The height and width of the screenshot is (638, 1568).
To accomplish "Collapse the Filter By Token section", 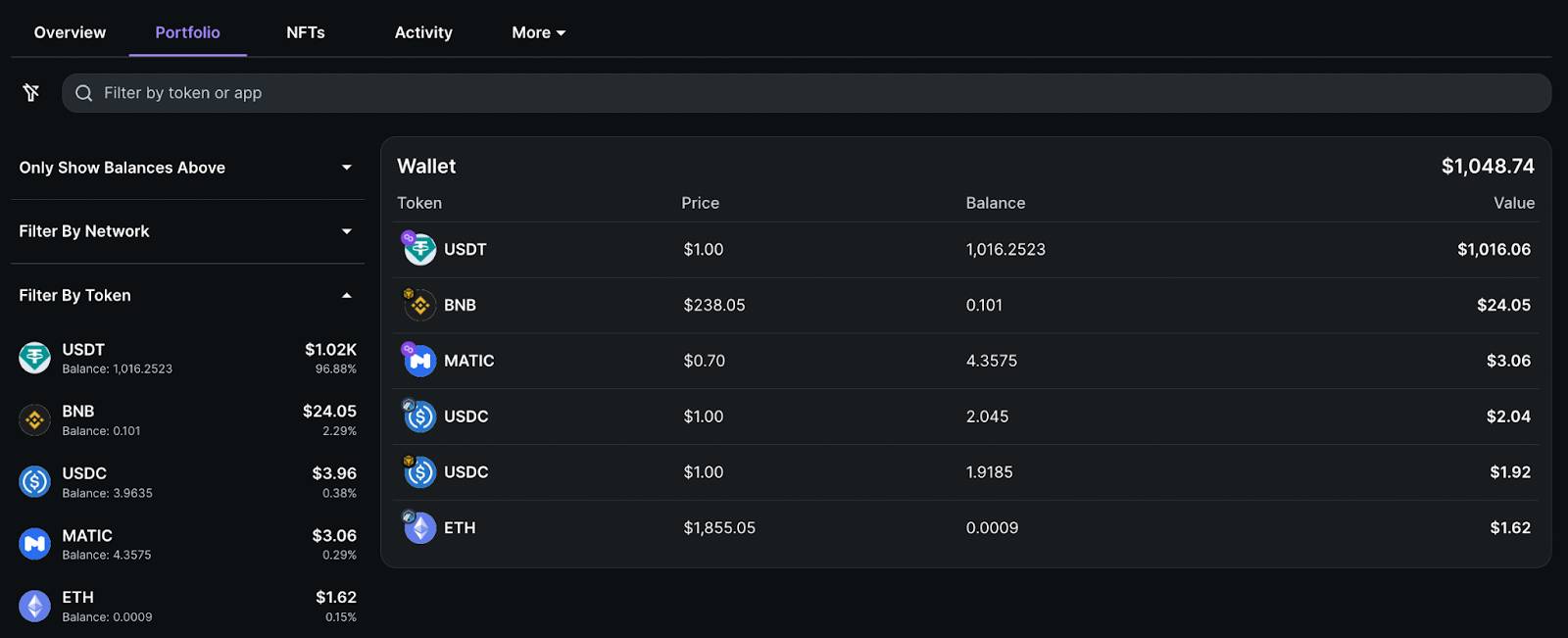I will click(346, 296).
